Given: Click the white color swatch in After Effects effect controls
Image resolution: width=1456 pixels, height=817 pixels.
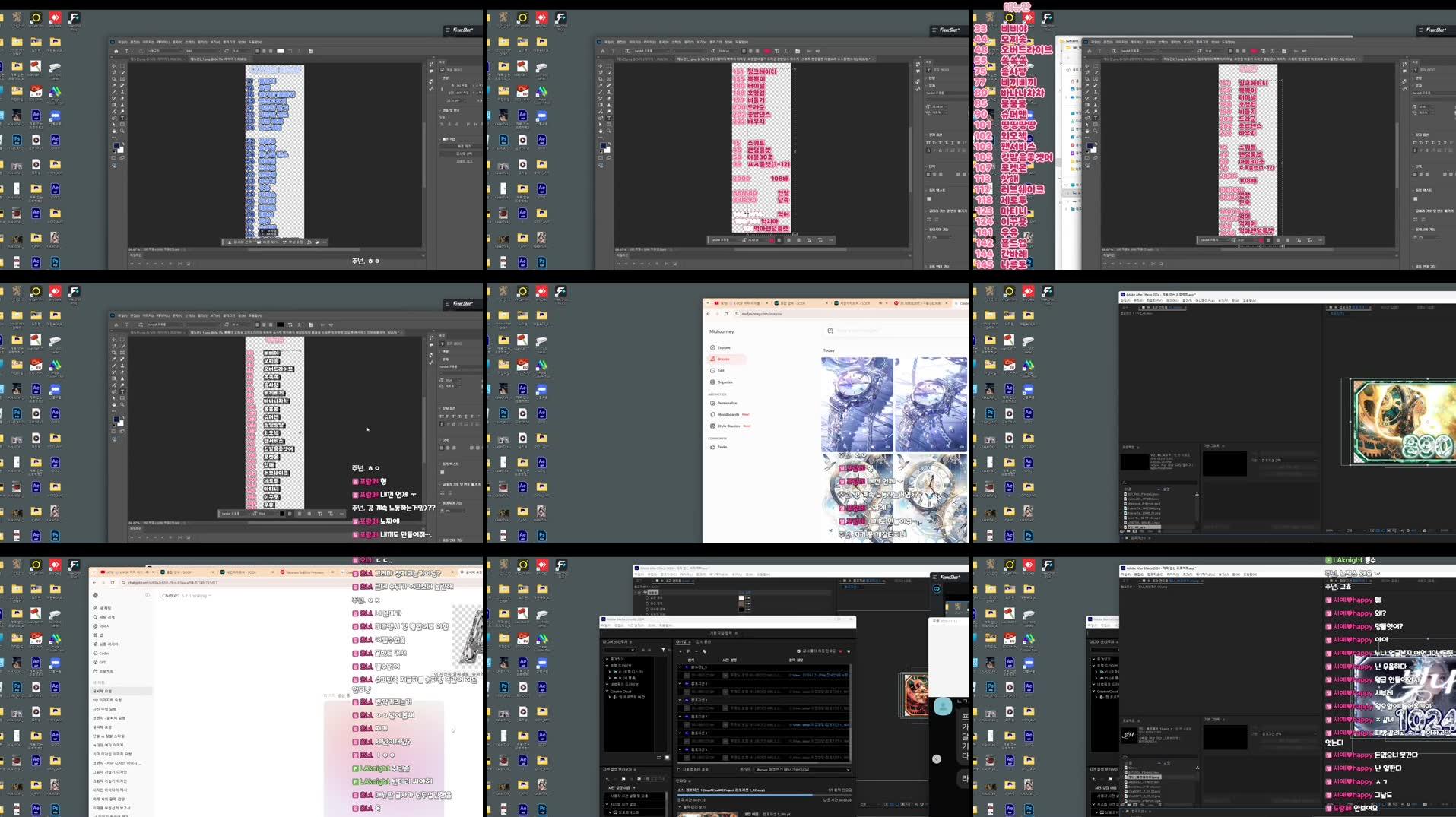Looking at the screenshot, I should point(741,597).
